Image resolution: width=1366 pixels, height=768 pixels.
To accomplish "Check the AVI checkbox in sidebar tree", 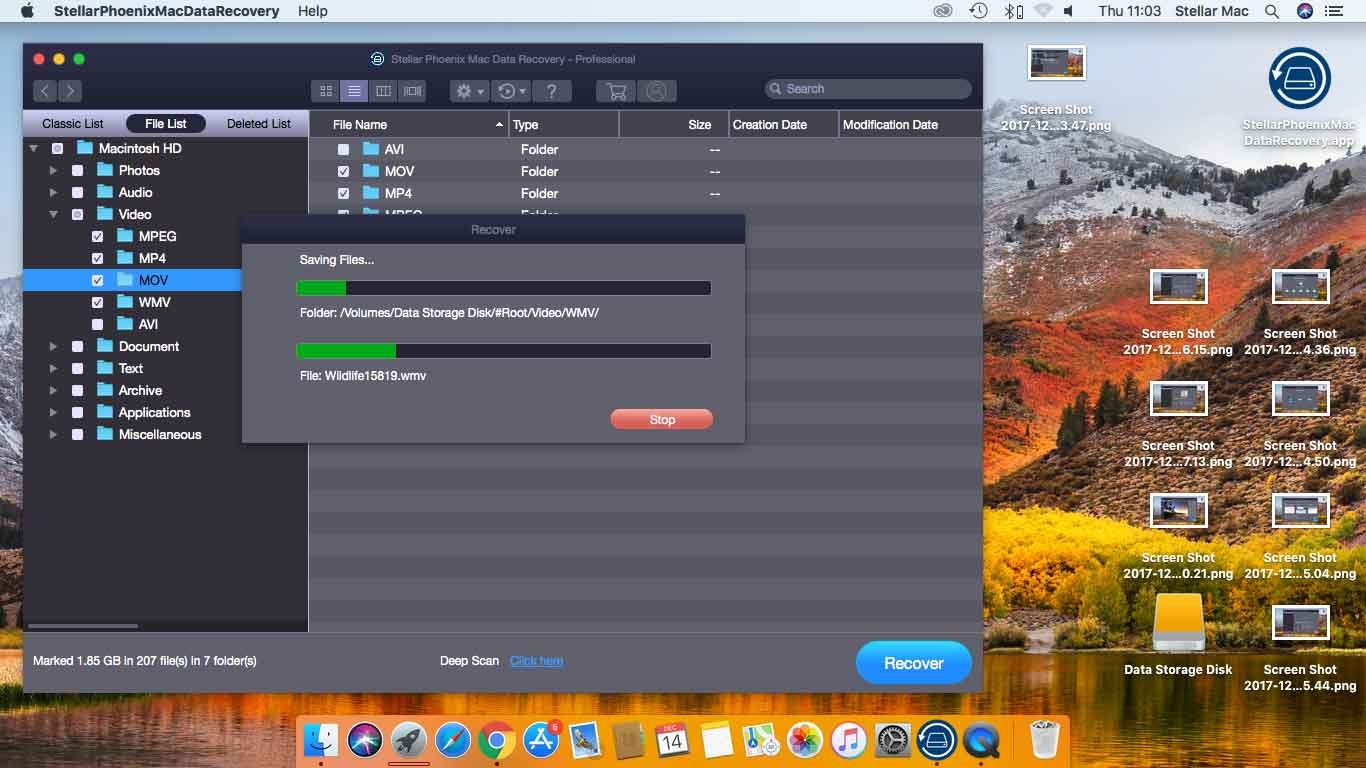I will click(x=97, y=324).
